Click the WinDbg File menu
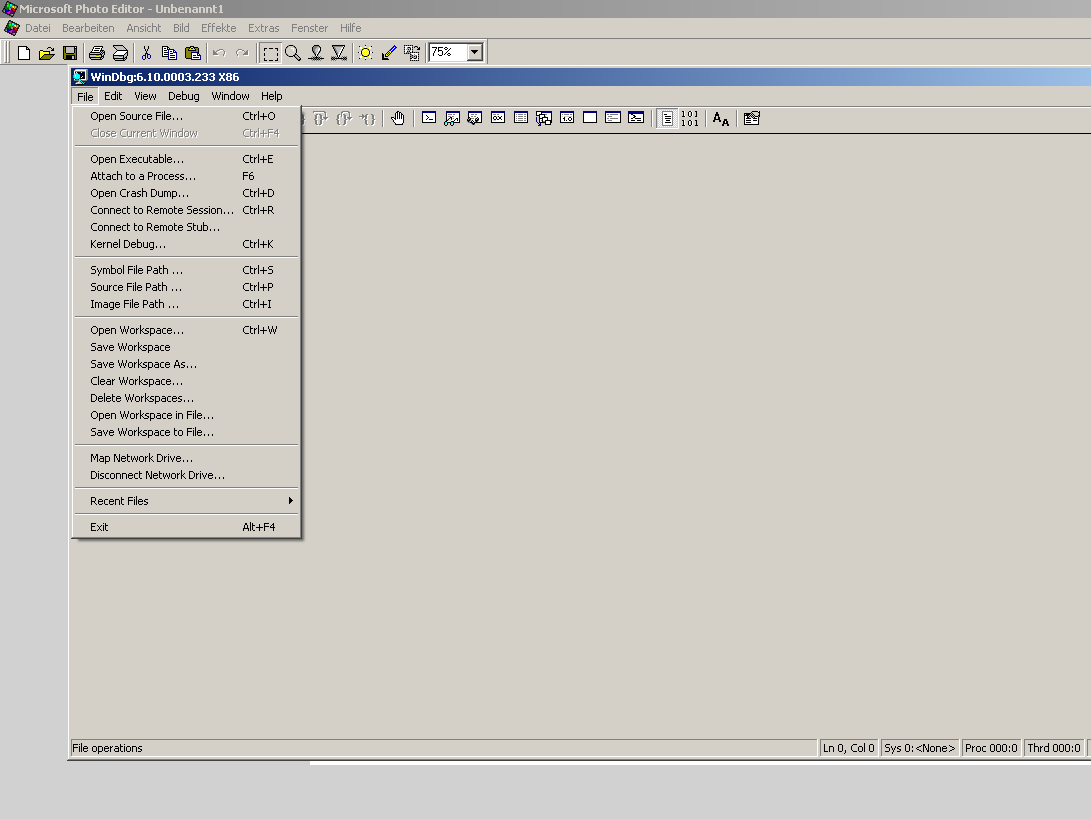Screen dimensions: 1091x819 click(x=85, y=96)
